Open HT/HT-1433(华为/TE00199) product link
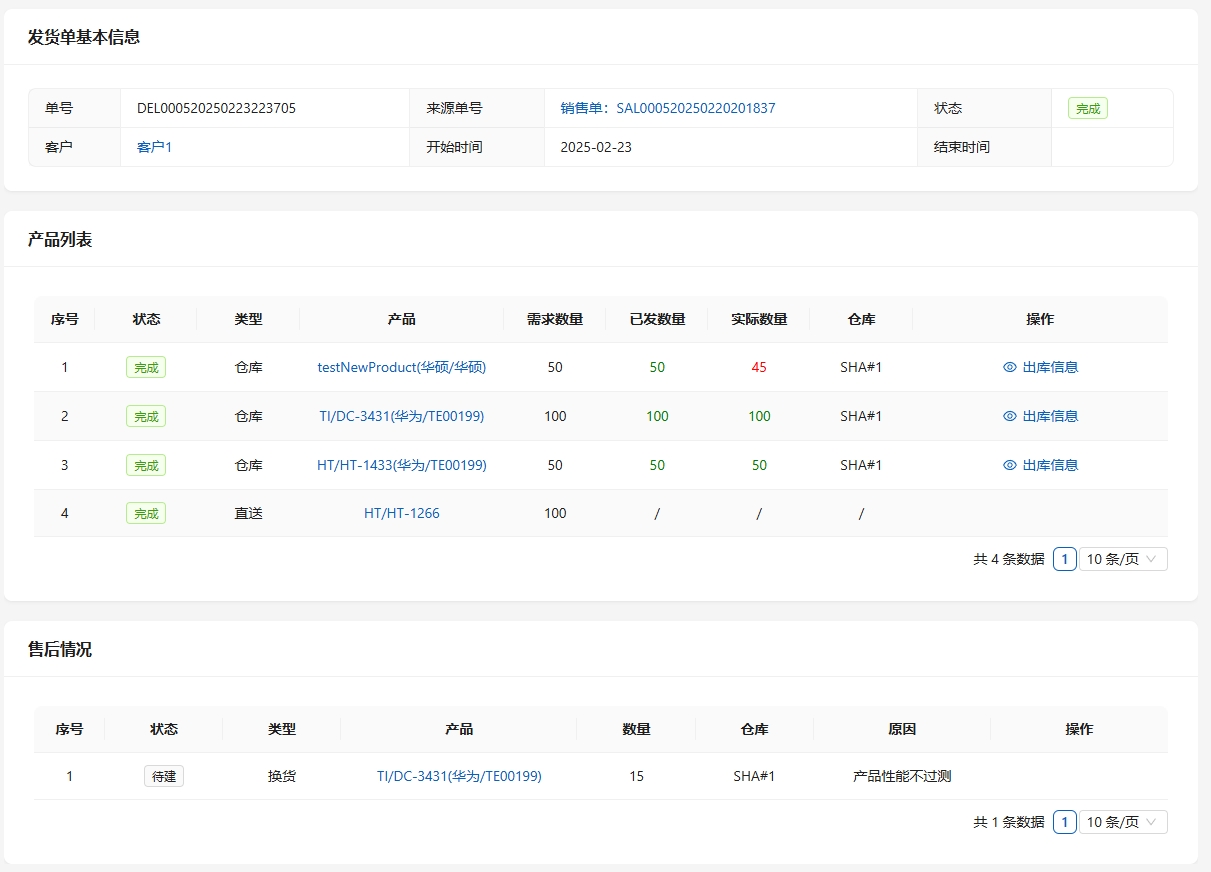The image size is (1211, 872). coord(401,465)
